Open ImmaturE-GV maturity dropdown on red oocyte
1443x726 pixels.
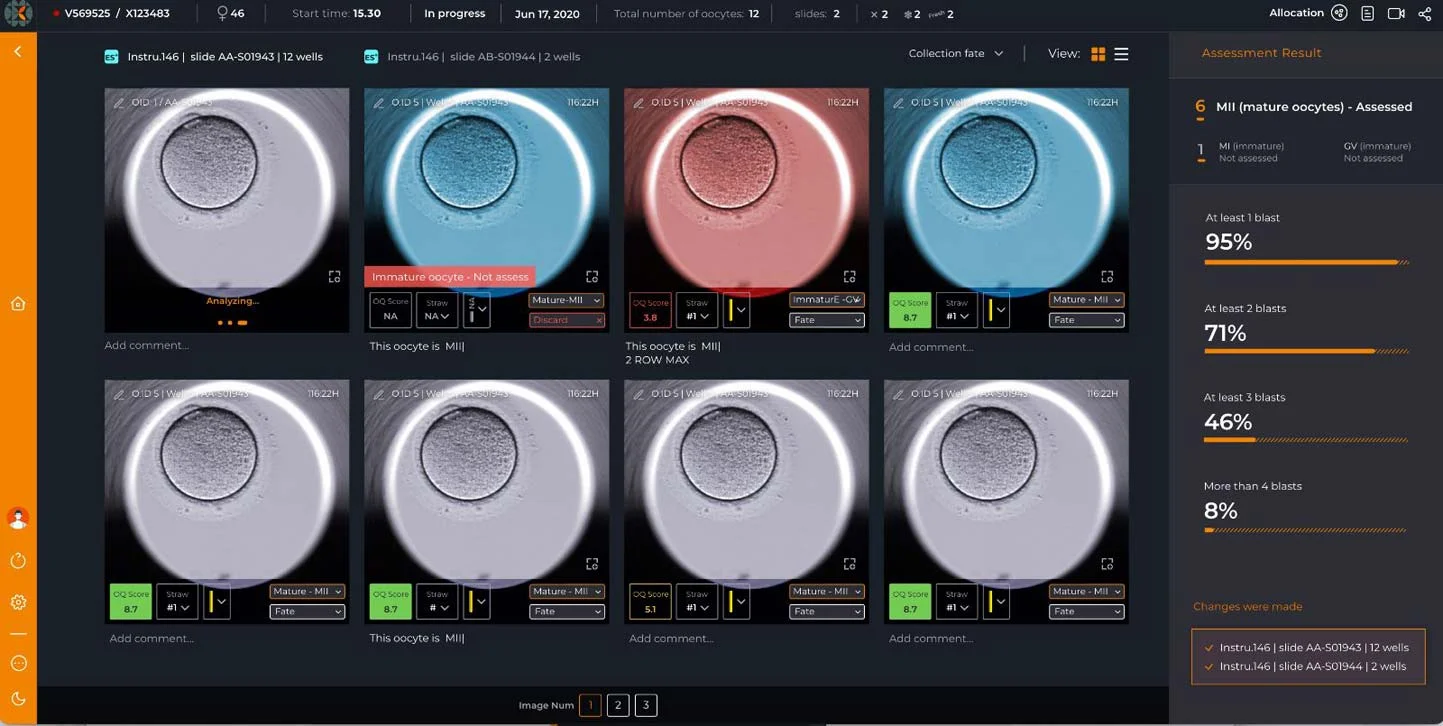point(826,300)
